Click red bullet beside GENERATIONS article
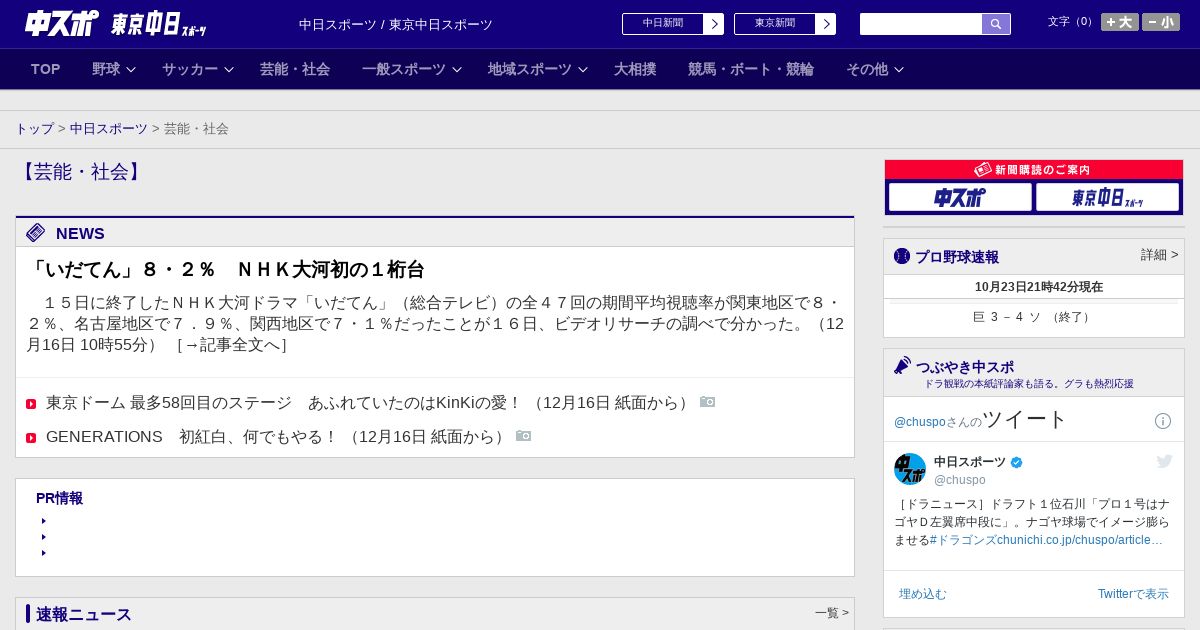1200x630 pixels. pyautogui.click(x=31, y=438)
